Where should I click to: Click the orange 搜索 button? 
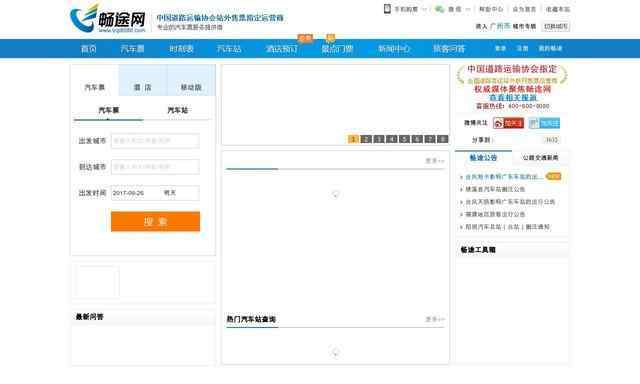(x=156, y=222)
